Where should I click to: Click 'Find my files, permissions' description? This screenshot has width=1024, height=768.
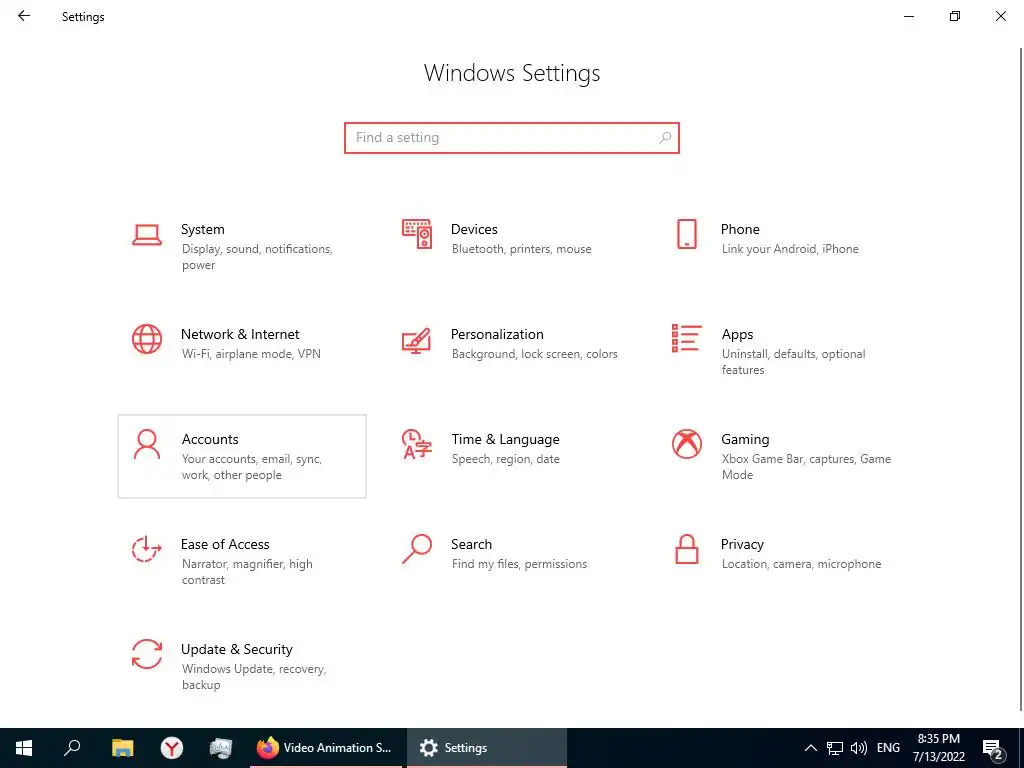[519, 564]
